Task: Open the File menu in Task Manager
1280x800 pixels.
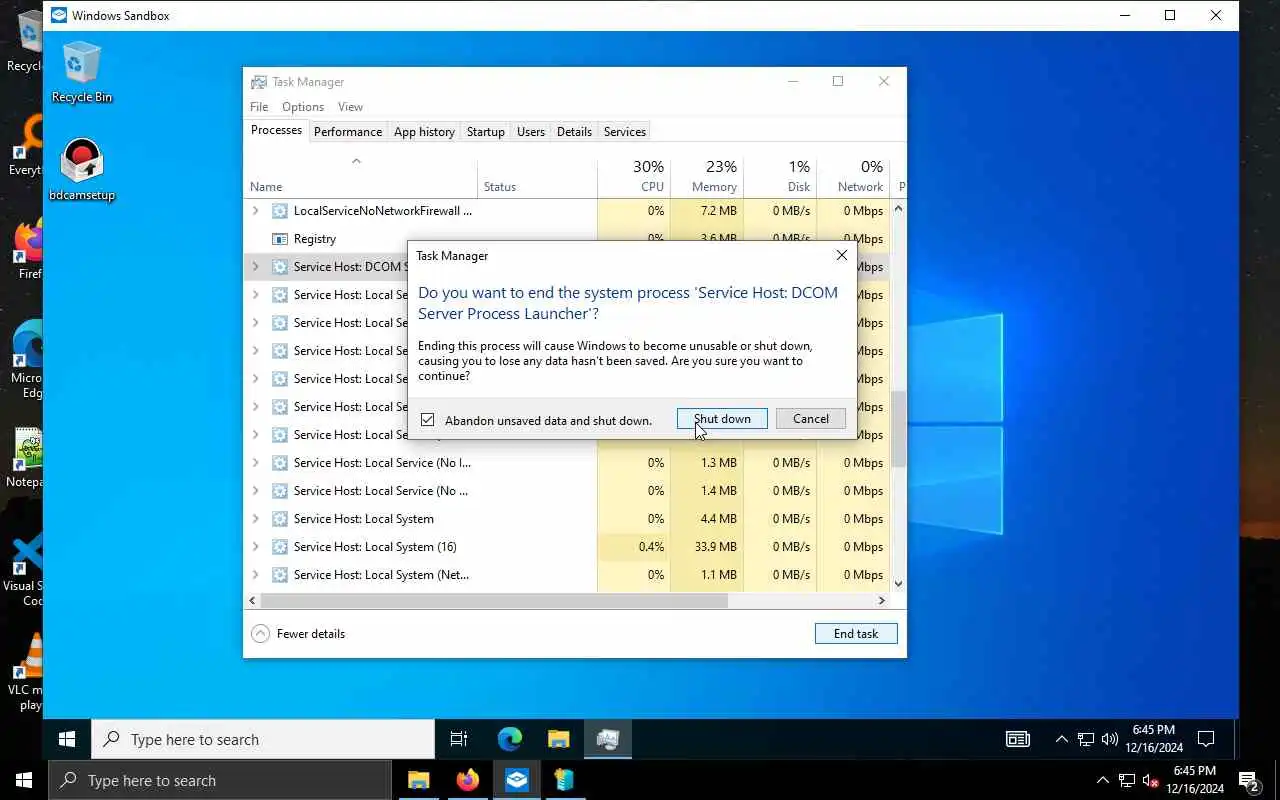Action: tap(259, 107)
